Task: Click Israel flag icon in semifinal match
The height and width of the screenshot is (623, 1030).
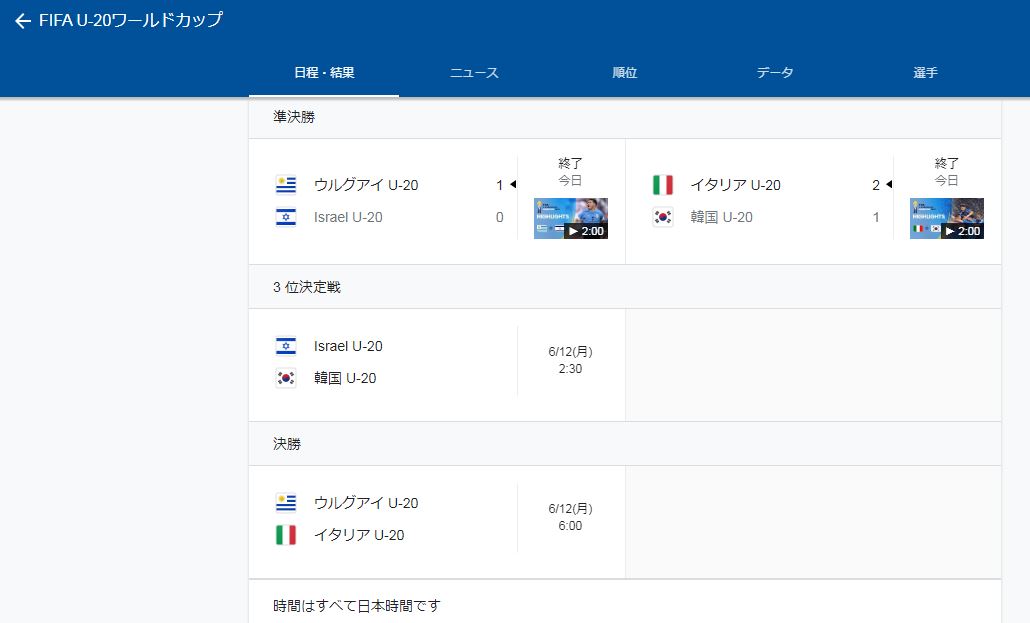Action: coord(286,217)
